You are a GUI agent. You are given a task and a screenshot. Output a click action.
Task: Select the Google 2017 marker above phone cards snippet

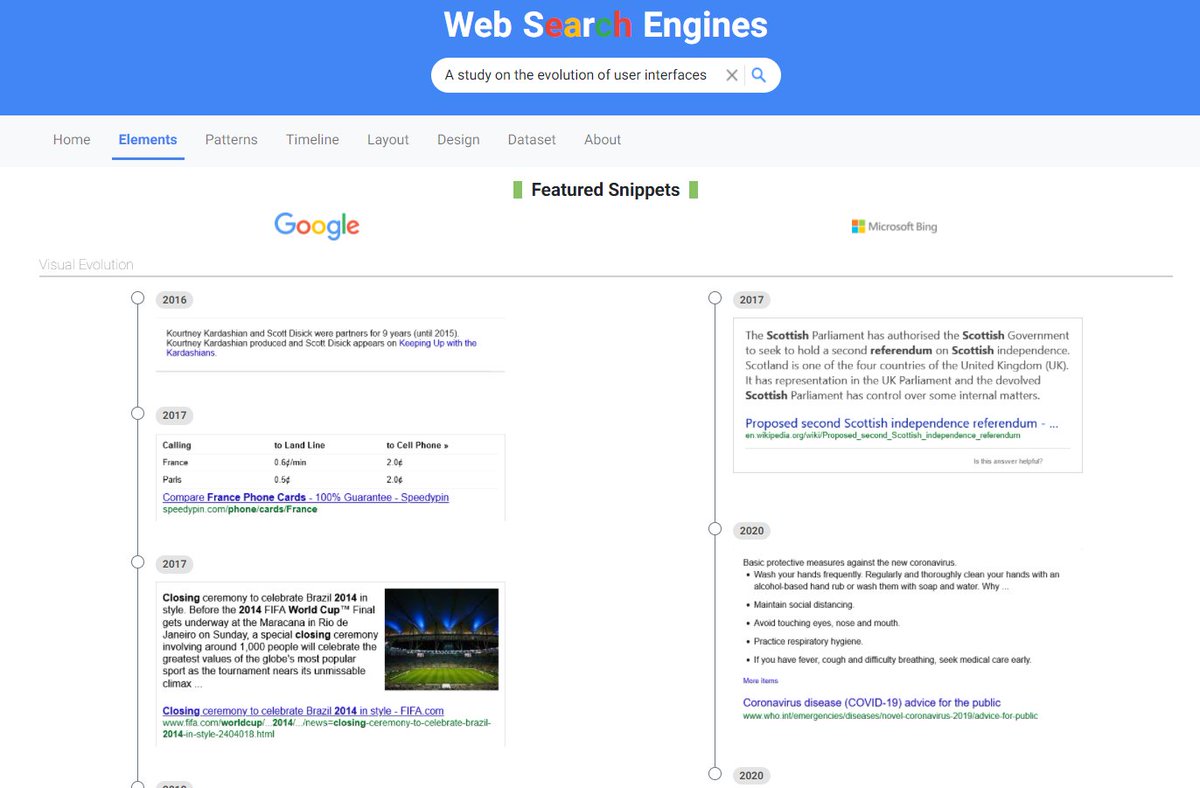pos(138,414)
